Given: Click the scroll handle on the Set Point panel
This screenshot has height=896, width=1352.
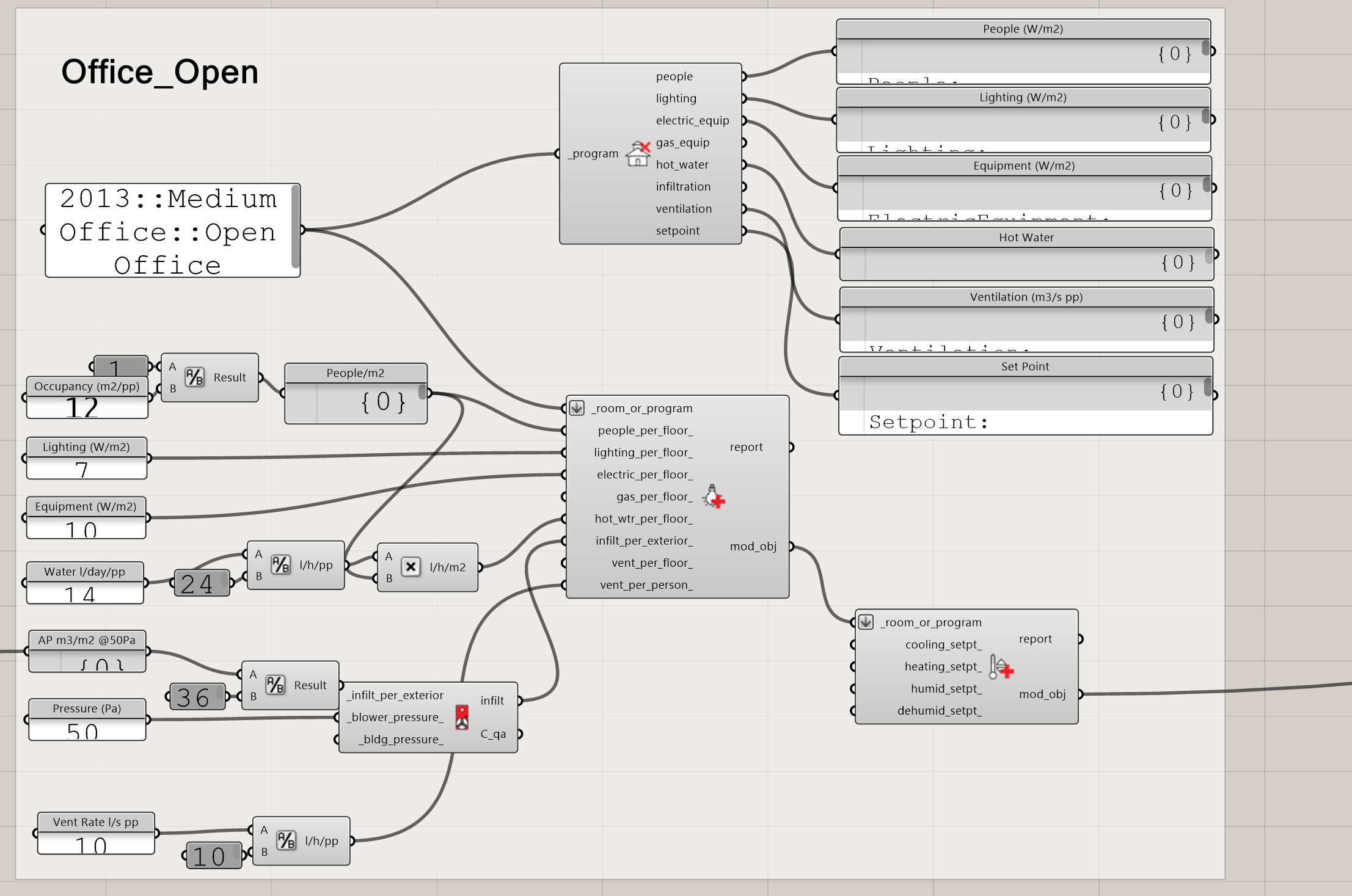Looking at the screenshot, I should [1208, 387].
